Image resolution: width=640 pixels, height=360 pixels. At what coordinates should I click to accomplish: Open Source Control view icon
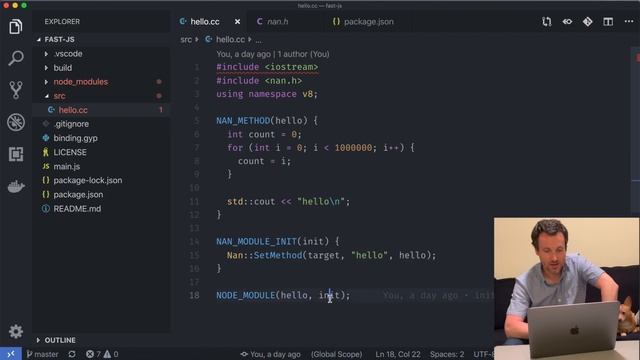coord(16,90)
